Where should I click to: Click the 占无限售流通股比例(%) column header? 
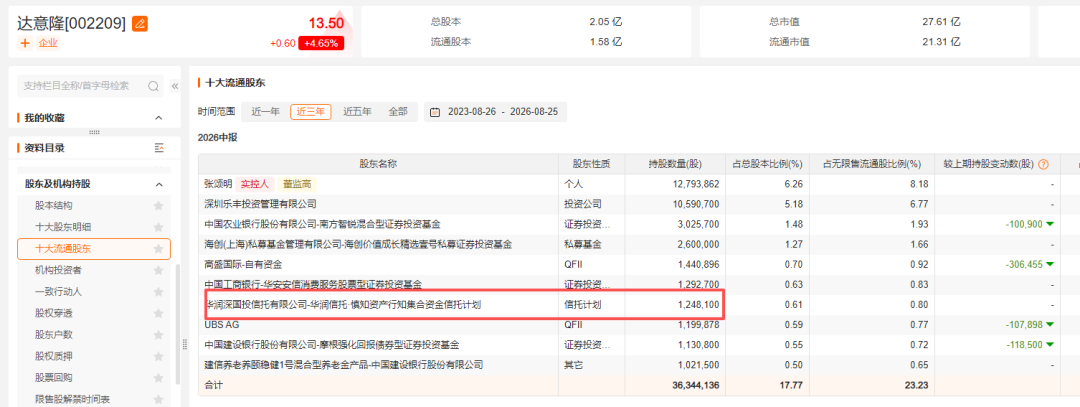point(871,164)
